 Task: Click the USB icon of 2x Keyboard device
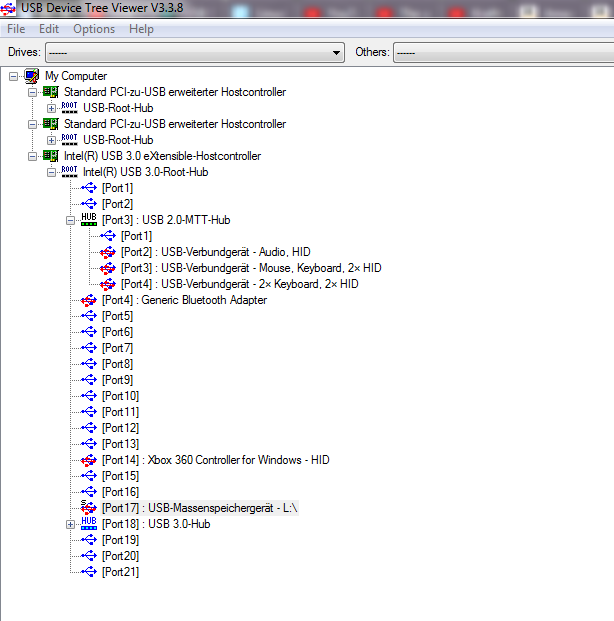[x=107, y=284]
